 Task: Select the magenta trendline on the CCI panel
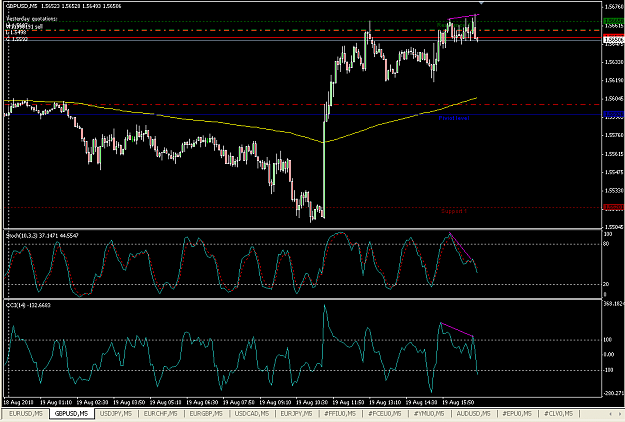pyautogui.click(x=457, y=330)
